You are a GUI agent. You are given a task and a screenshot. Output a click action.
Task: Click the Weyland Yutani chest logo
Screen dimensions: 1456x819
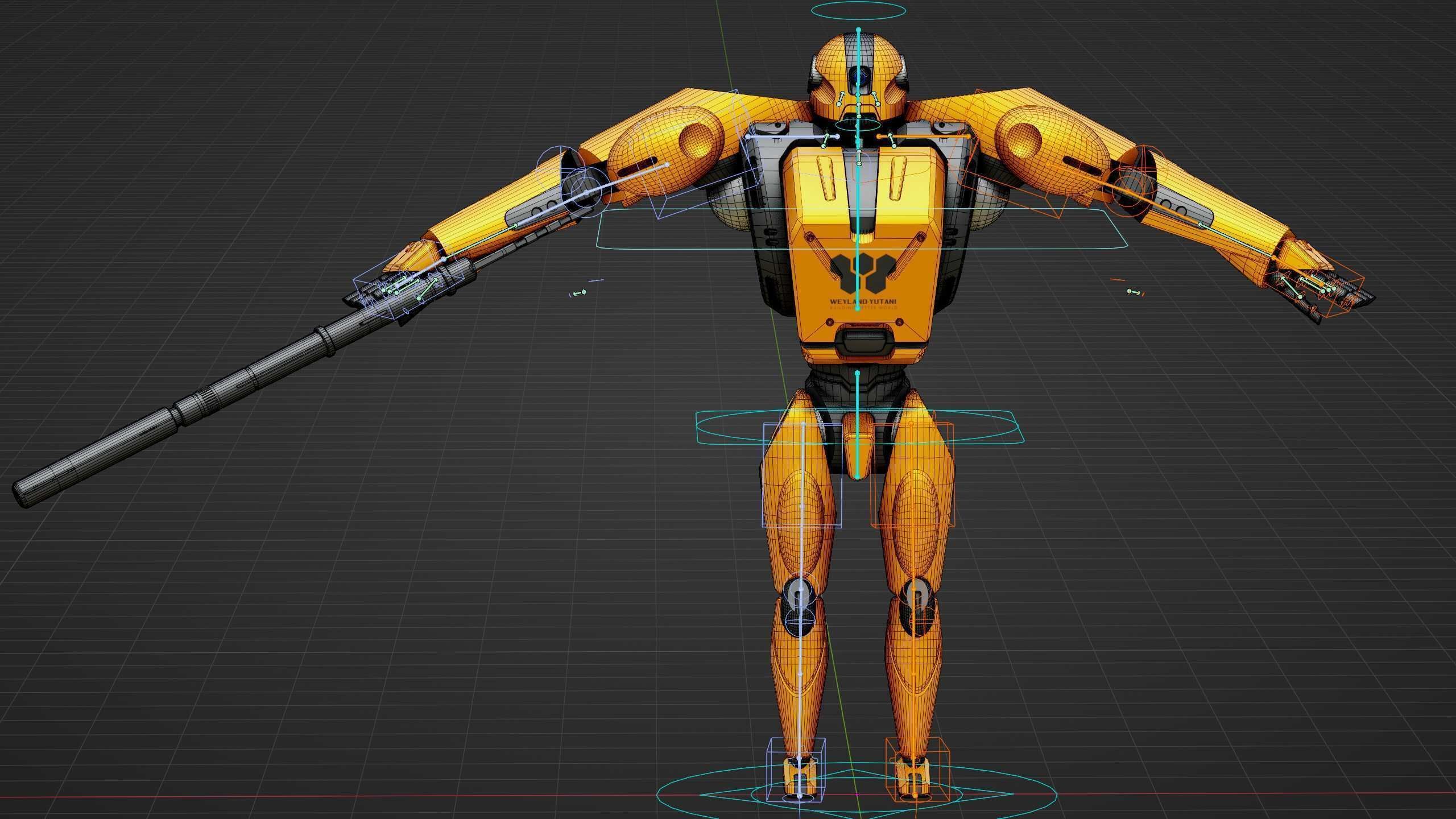click(863, 281)
